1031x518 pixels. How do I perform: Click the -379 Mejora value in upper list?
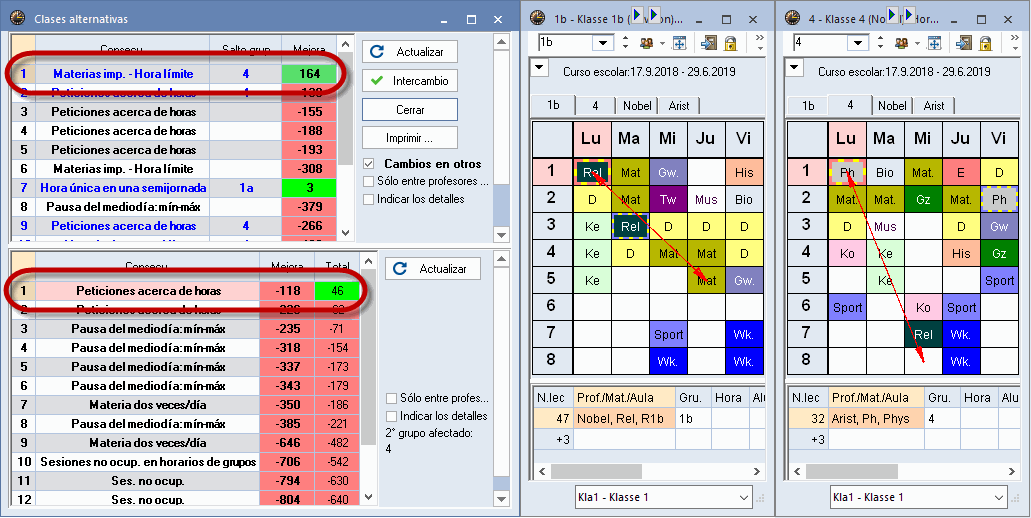pyautogui.click(x=308, y=207)
